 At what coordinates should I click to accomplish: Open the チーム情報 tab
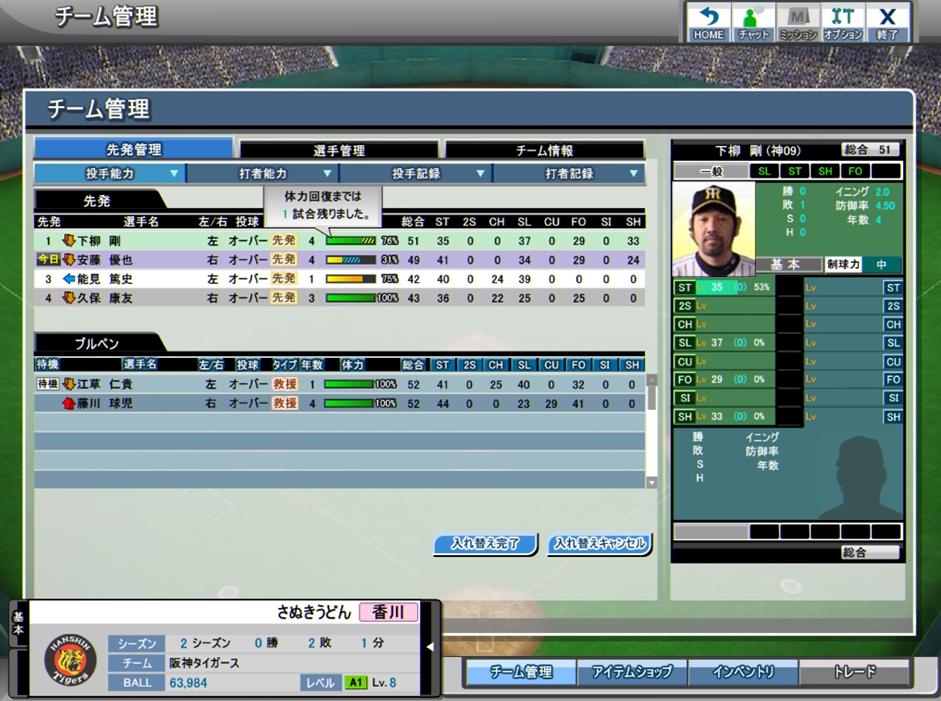pyautogui.click(x=544, y=150)
